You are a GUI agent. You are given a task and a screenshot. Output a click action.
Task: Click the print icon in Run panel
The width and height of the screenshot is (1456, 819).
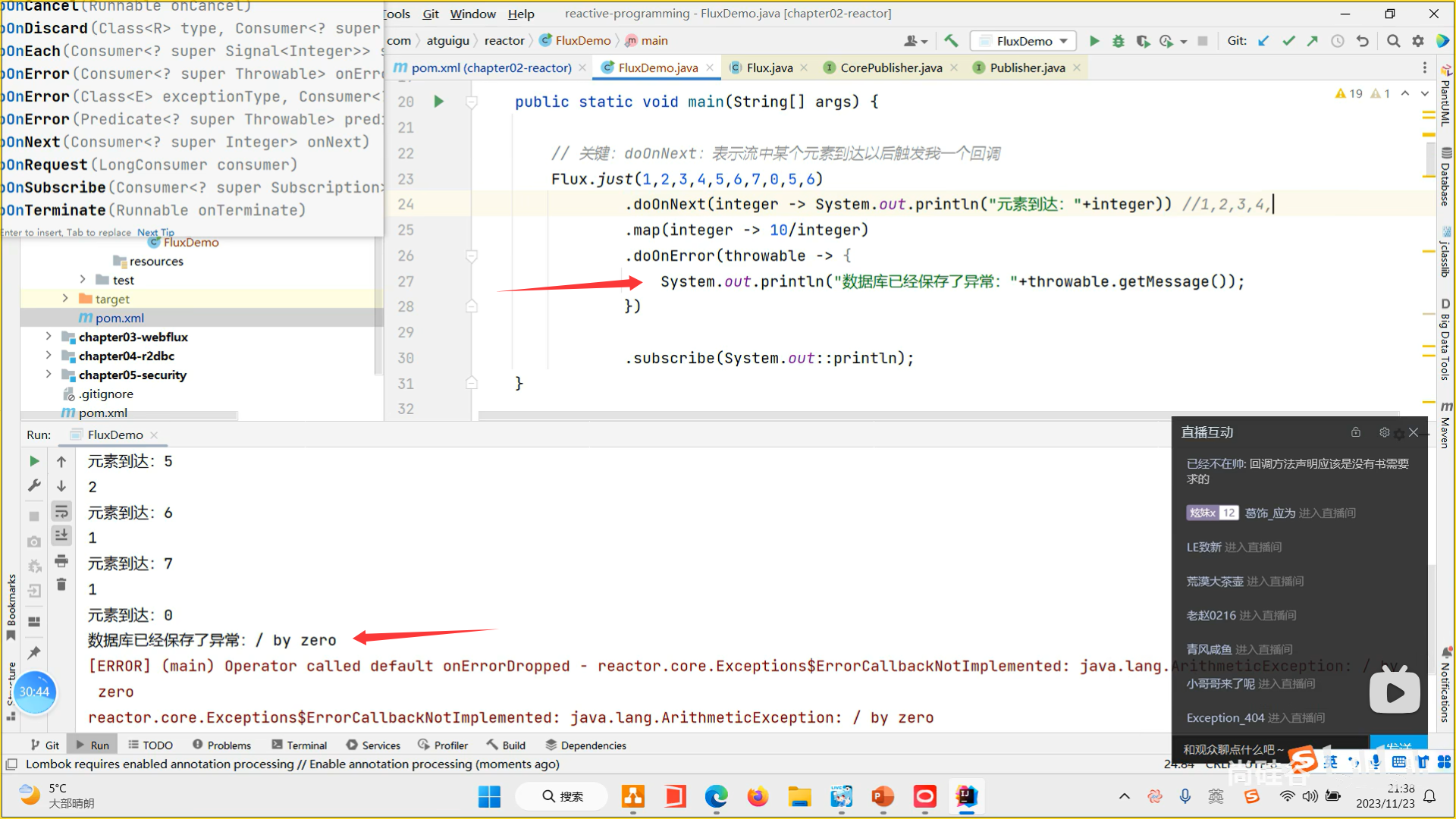point(61,561)
